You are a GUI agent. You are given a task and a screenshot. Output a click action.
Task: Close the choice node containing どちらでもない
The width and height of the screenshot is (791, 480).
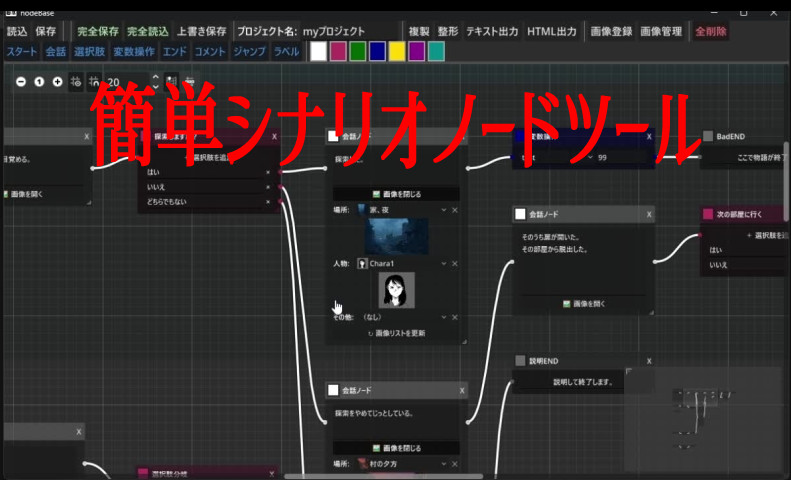click(274, 136)
